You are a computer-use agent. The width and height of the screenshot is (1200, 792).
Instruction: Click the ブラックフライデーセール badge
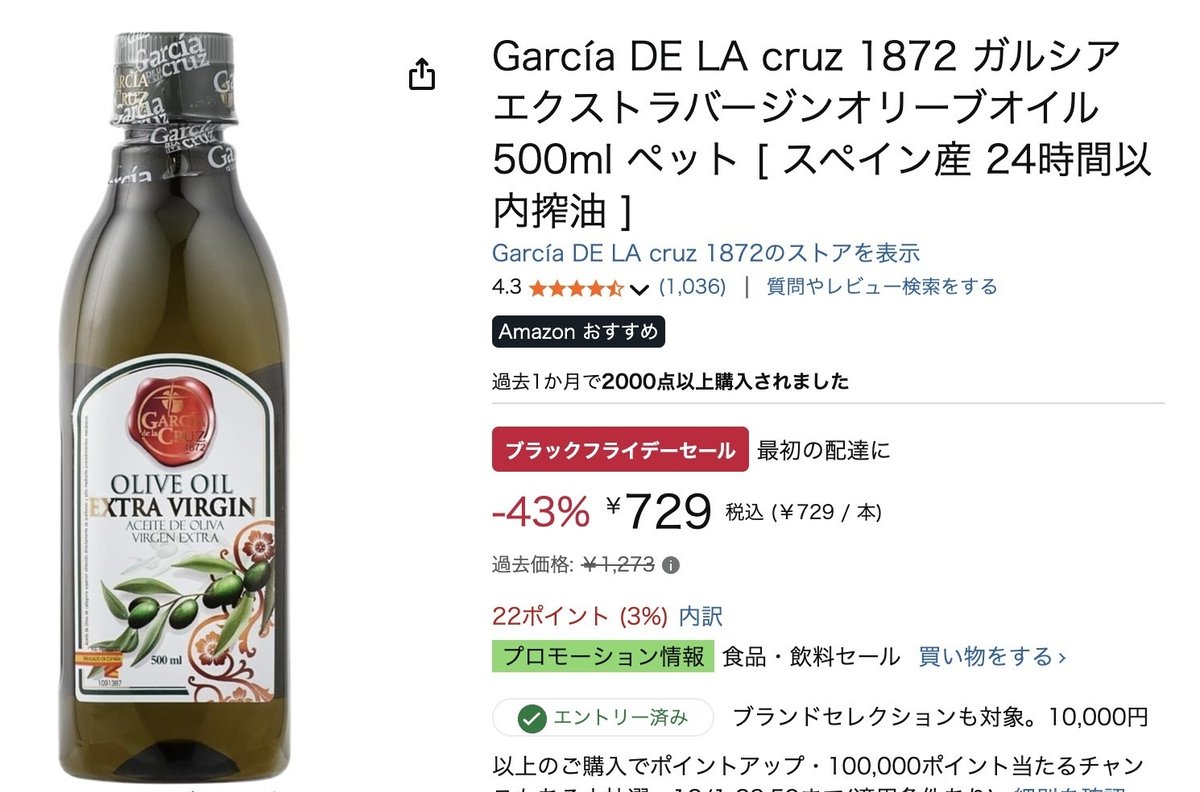point(620,450)
